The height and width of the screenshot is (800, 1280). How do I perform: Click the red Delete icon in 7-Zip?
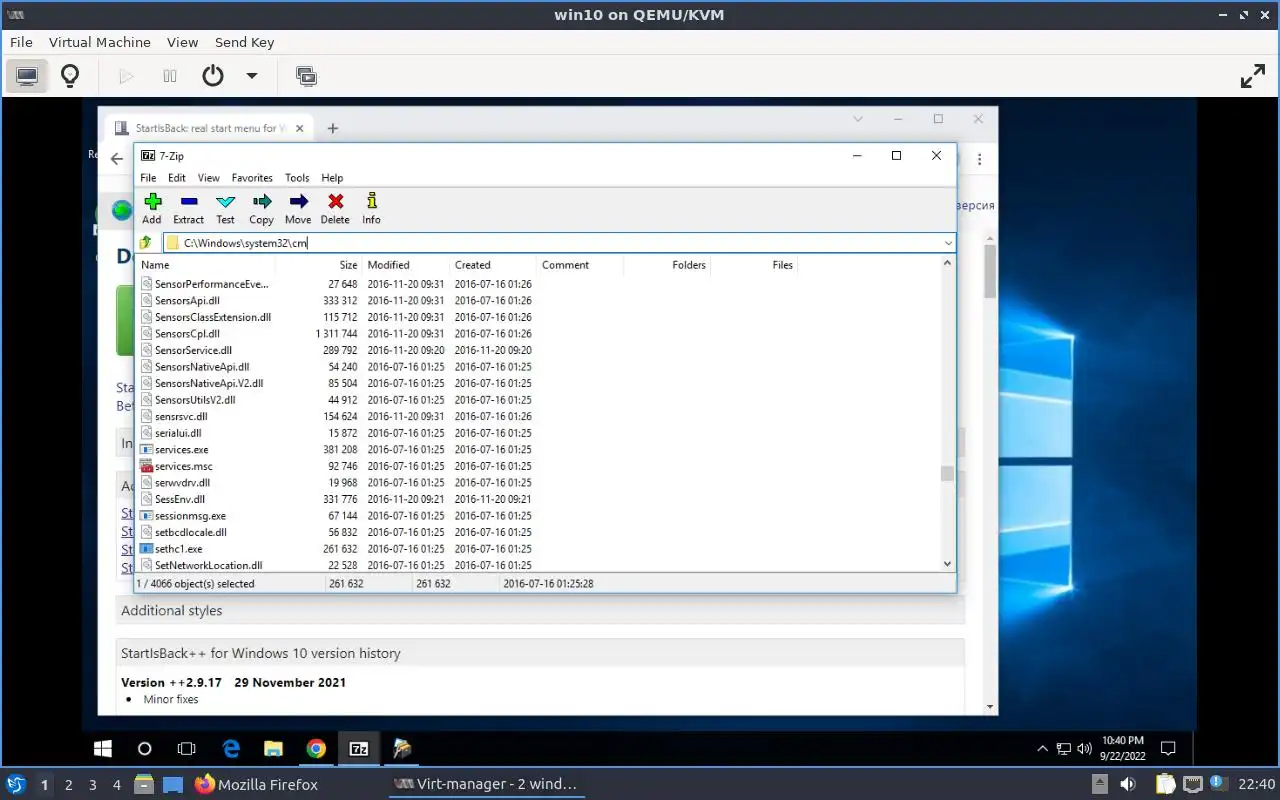click(335, 201)
